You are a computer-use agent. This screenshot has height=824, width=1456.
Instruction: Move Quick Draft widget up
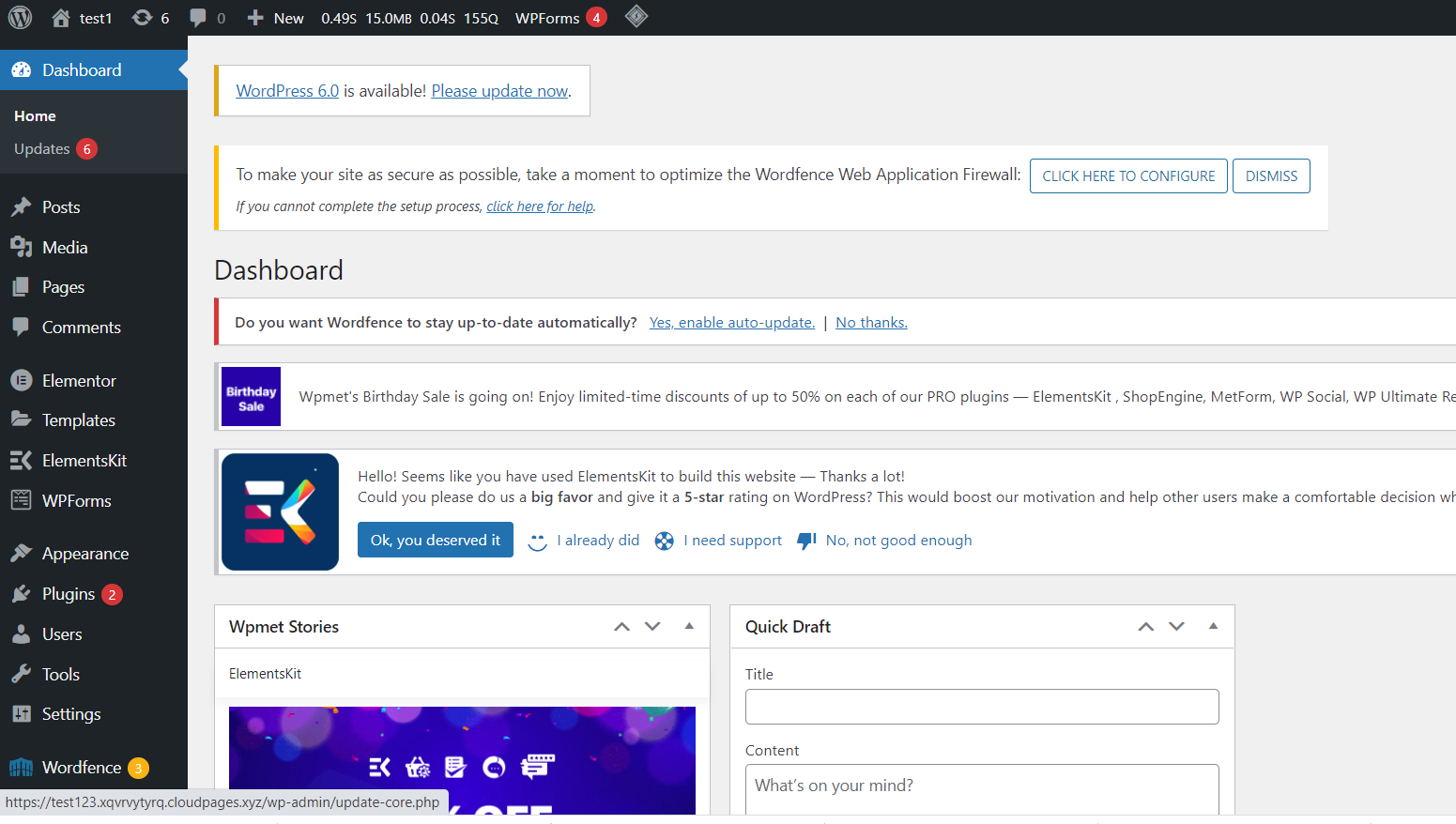(x=1146, y=627)
